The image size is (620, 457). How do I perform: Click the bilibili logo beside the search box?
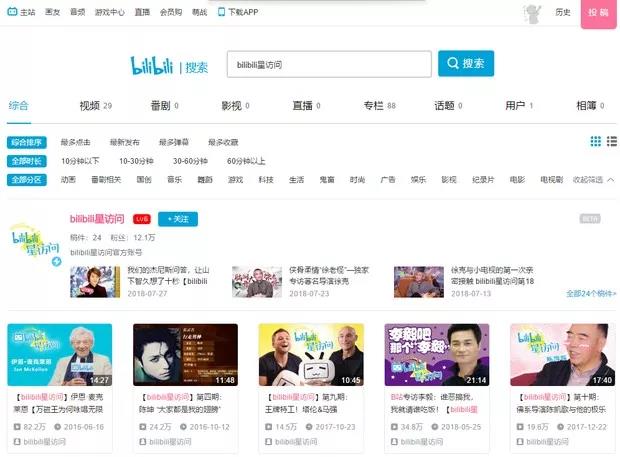pyautogui.click(x=153, y=65)
